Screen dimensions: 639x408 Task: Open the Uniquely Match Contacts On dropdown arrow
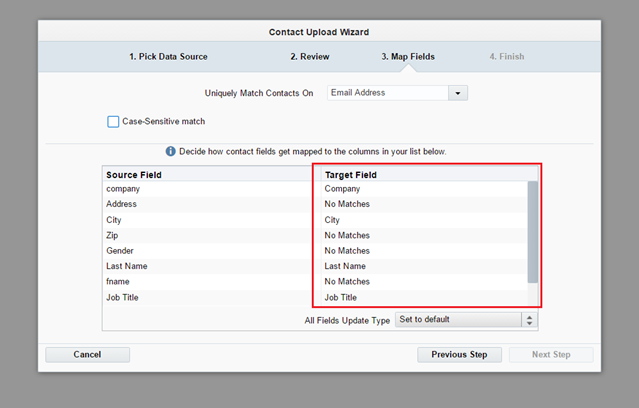[458, 93]
